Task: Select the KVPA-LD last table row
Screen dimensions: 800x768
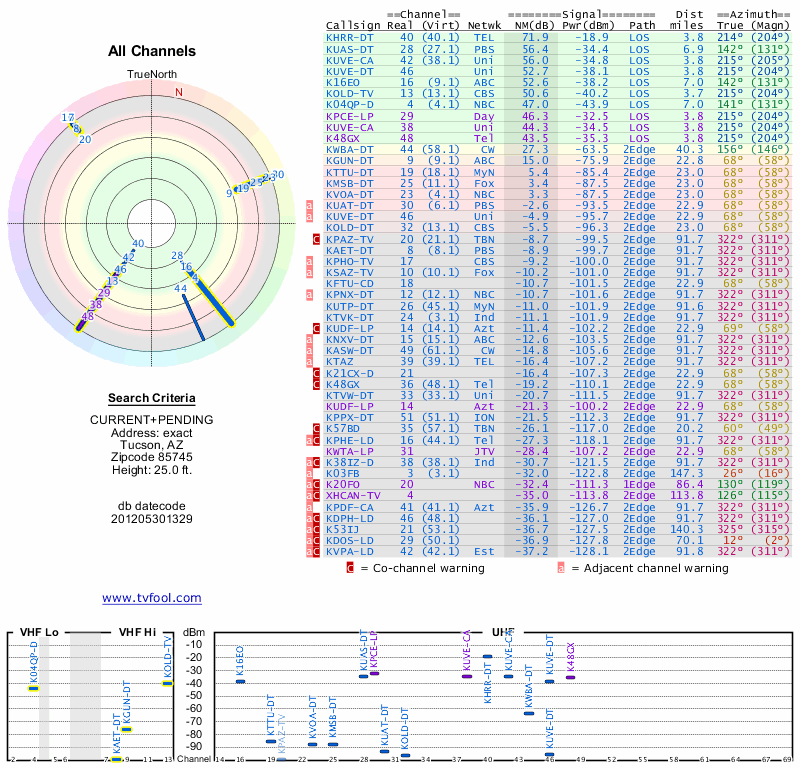Action: coord(558,552)
